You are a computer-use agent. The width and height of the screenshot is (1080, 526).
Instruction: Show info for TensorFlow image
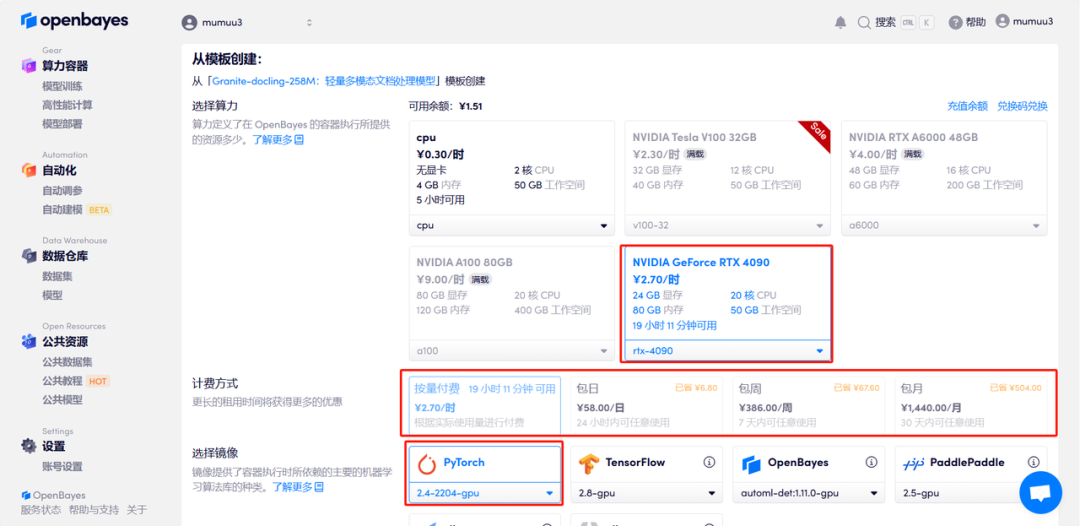709,463
